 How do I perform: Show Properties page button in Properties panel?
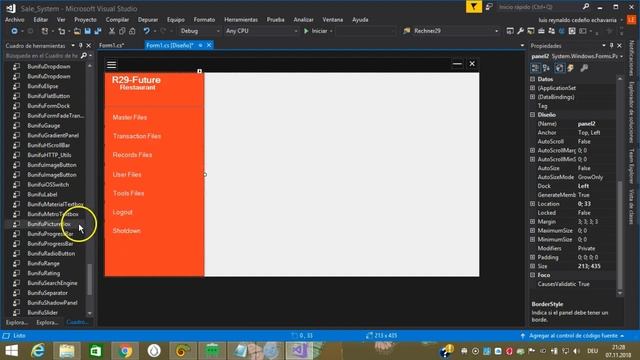[x=560, y=68]
